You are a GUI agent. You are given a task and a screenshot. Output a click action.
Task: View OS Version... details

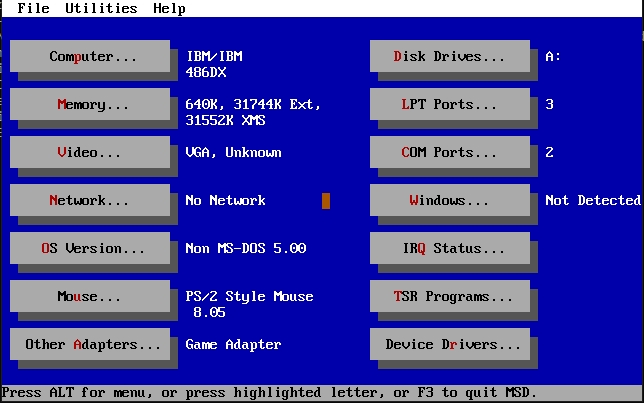coord(90,249)
